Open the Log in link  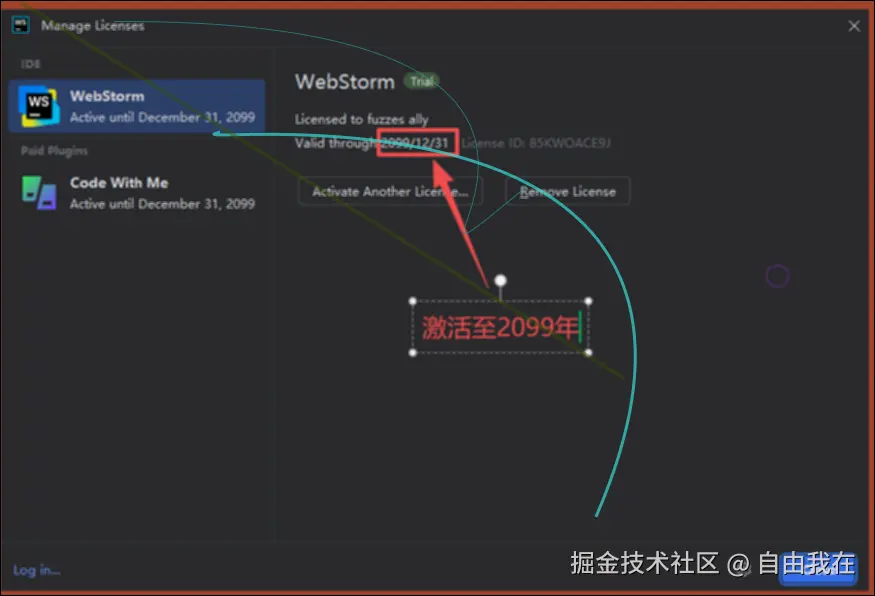36,570
